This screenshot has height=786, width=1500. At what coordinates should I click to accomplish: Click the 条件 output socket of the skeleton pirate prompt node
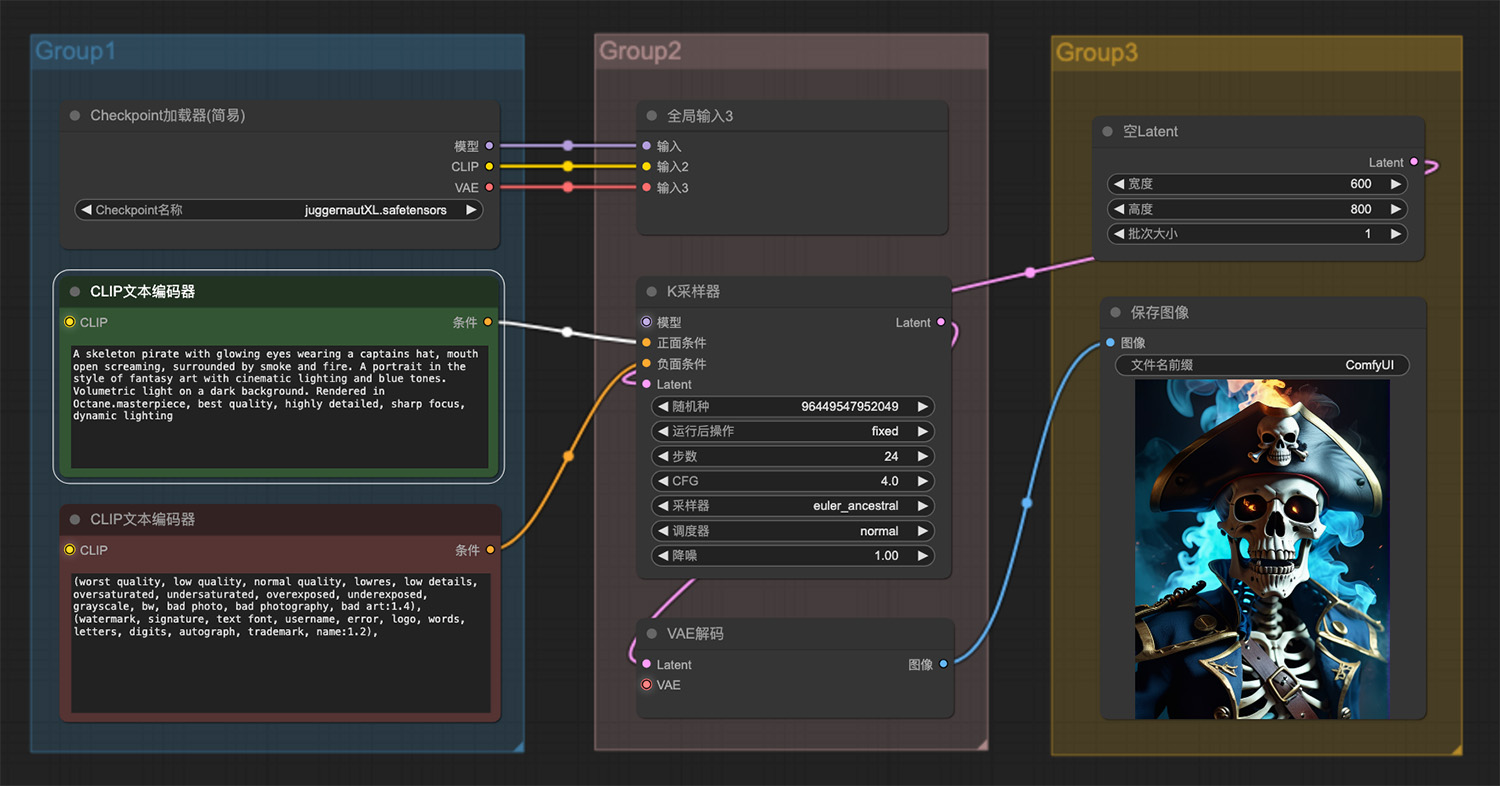click(488, 322)
